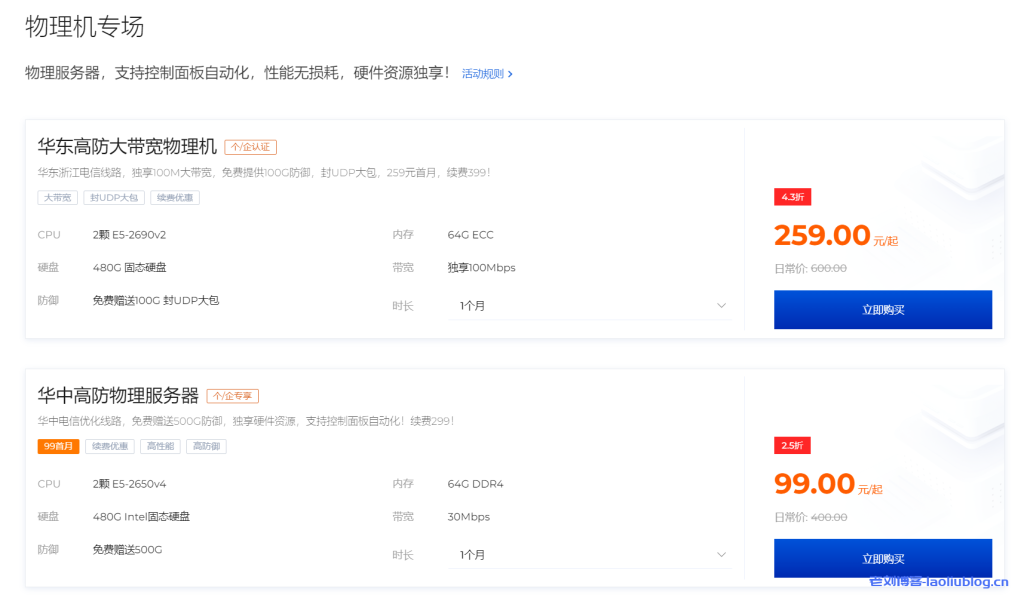This screenshot has width=1024, height=604.
Task: Select the 大带宽 feature tag
Action: [x=57, y=197]
